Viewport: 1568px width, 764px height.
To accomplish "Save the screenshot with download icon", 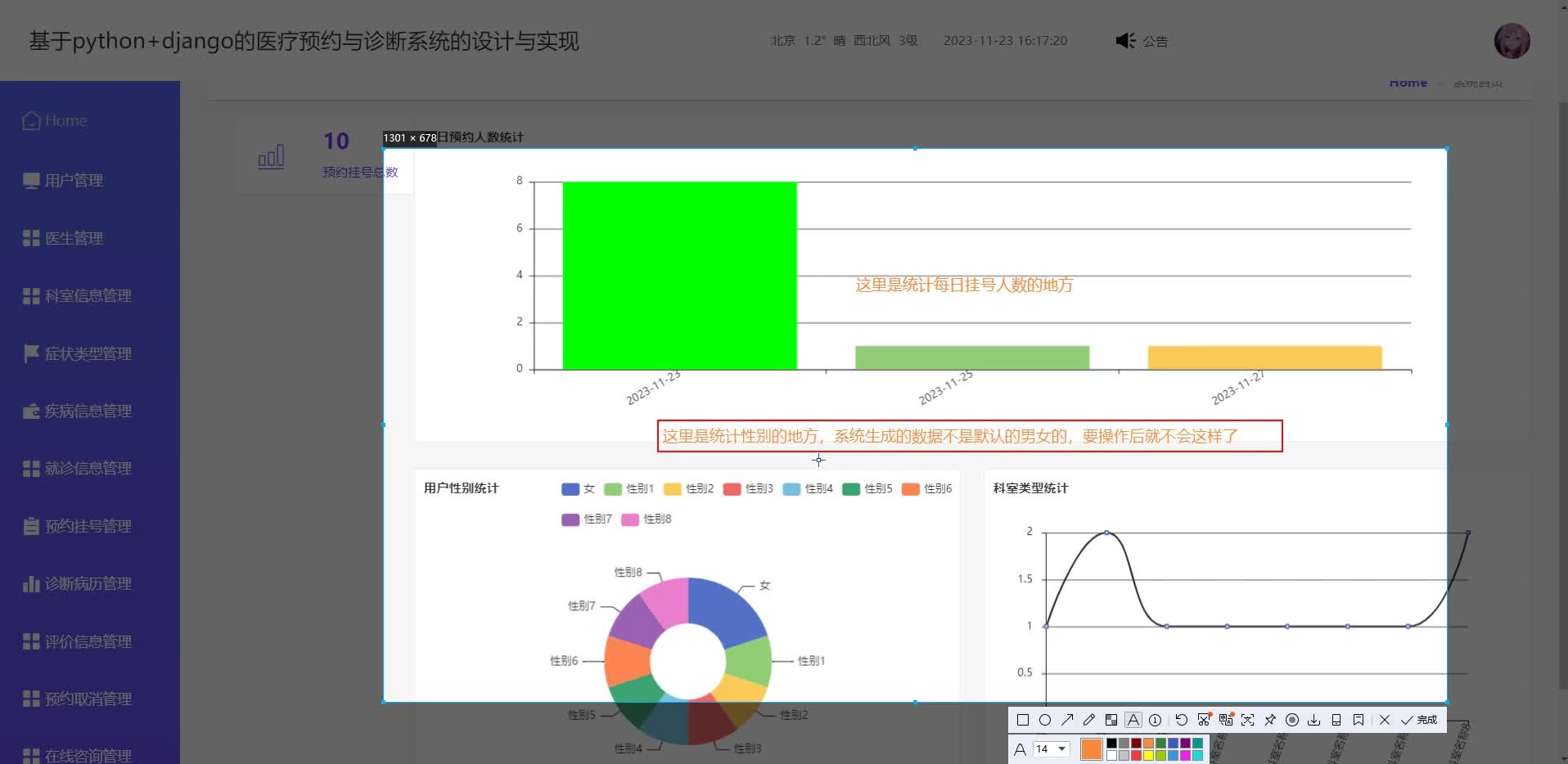I will (1313, 720).
